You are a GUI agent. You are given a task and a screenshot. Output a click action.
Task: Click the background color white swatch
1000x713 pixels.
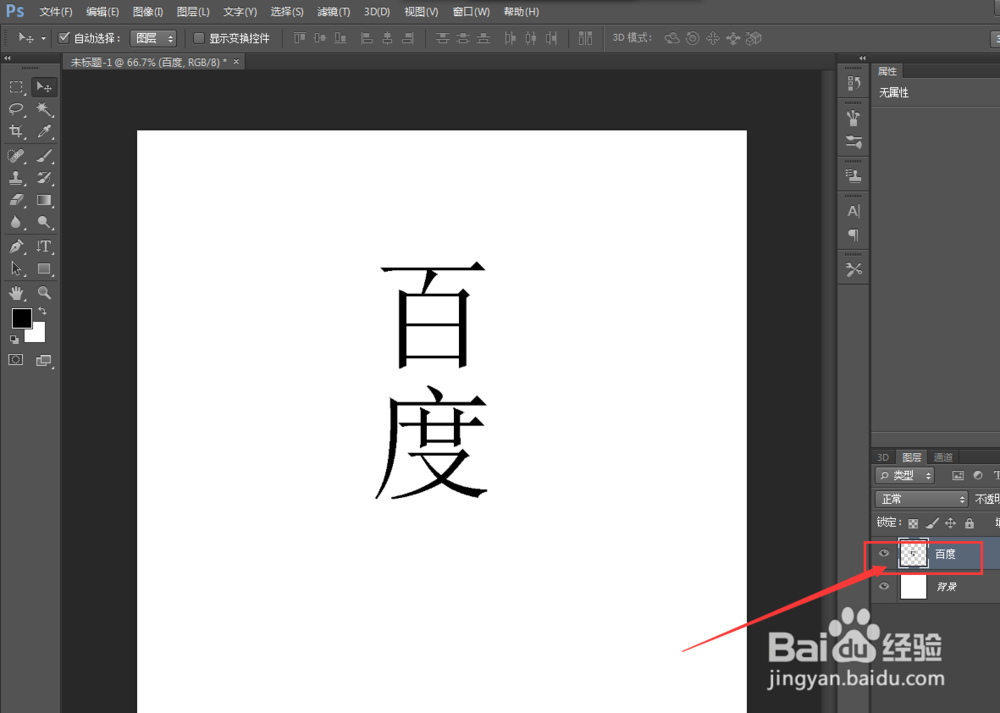(x=38, y=335)
